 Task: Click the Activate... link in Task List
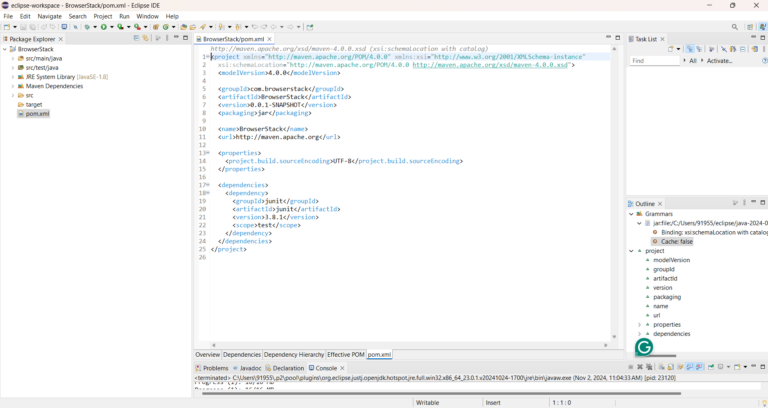tap(720, 61)
